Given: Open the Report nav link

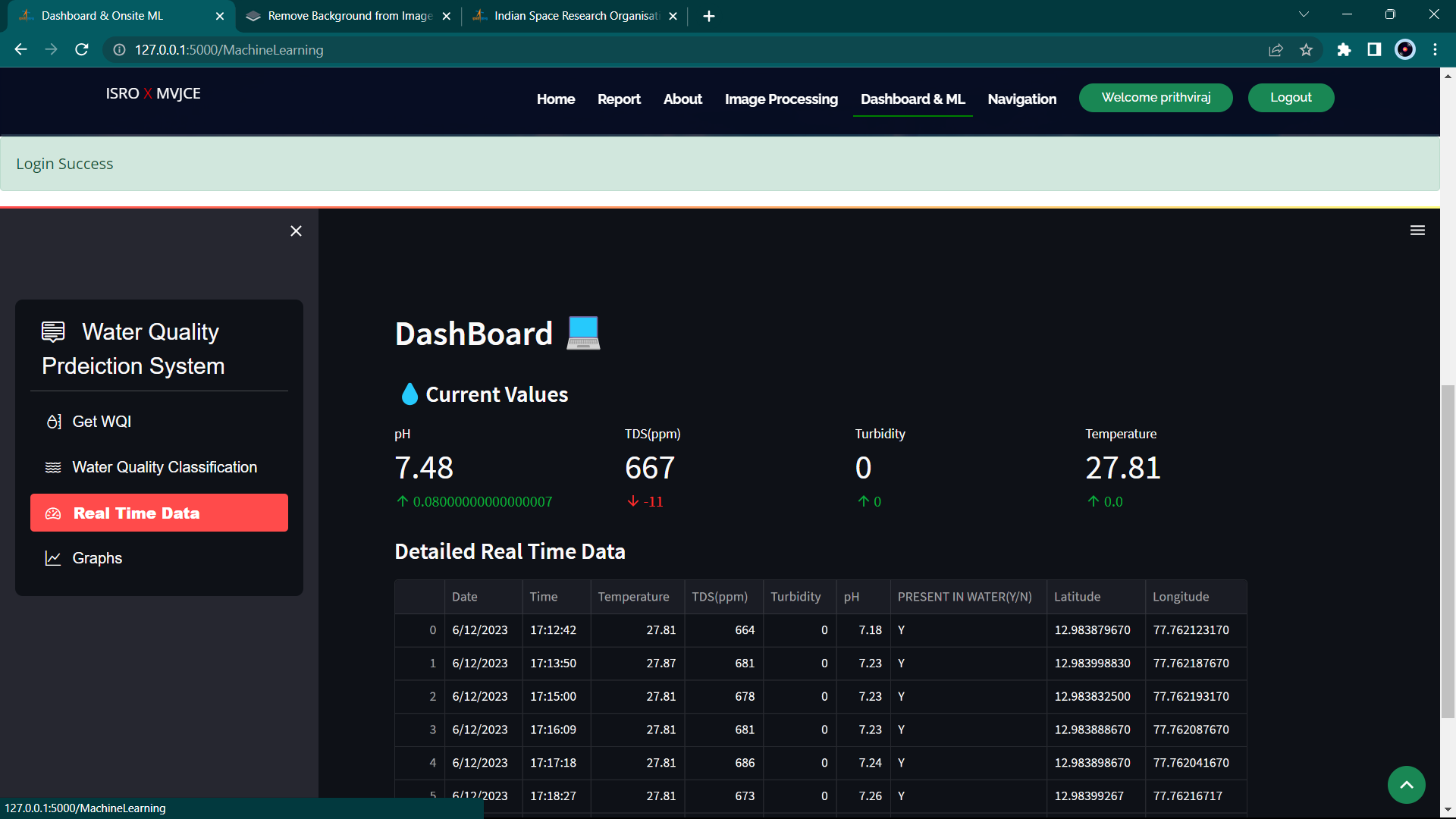Looking at the screenshot, I should tap(619, 99).
